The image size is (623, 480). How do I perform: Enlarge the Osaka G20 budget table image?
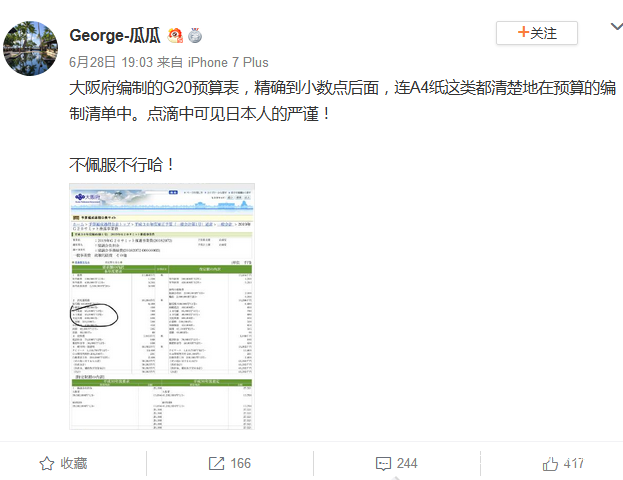162,306
